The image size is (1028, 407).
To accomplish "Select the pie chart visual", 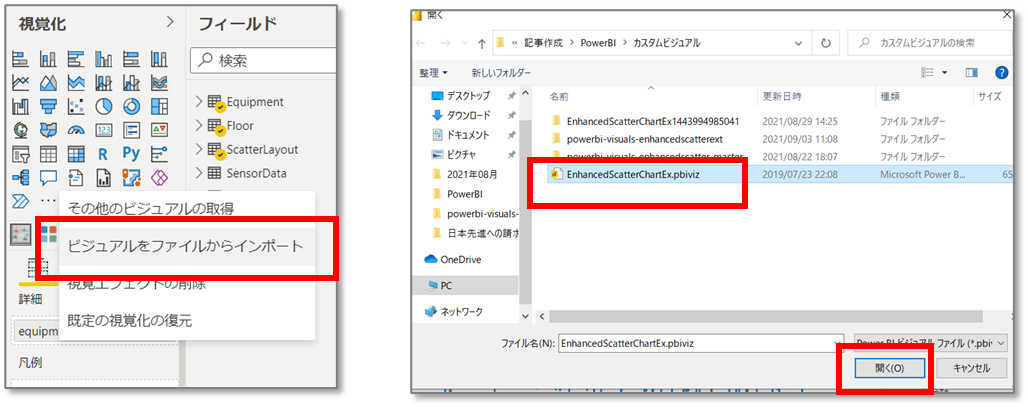I will click(104, 106).
